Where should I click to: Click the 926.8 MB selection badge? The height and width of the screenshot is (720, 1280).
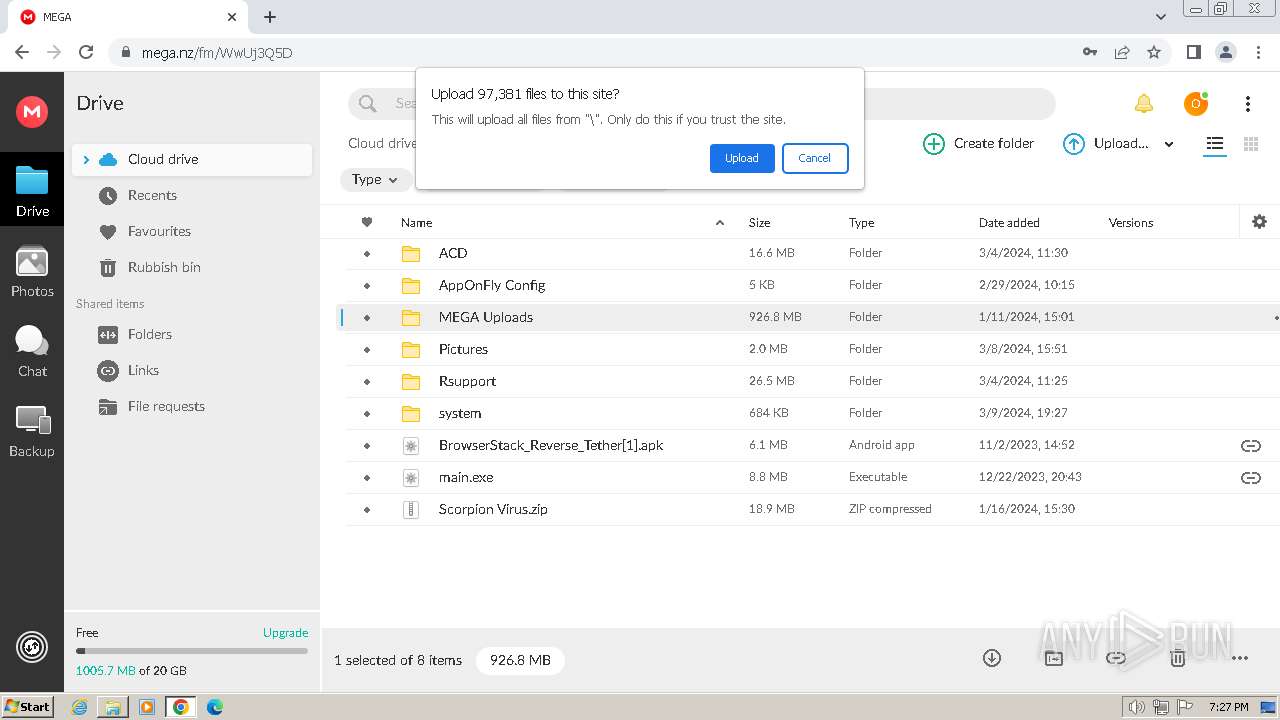tap(520, 660)
